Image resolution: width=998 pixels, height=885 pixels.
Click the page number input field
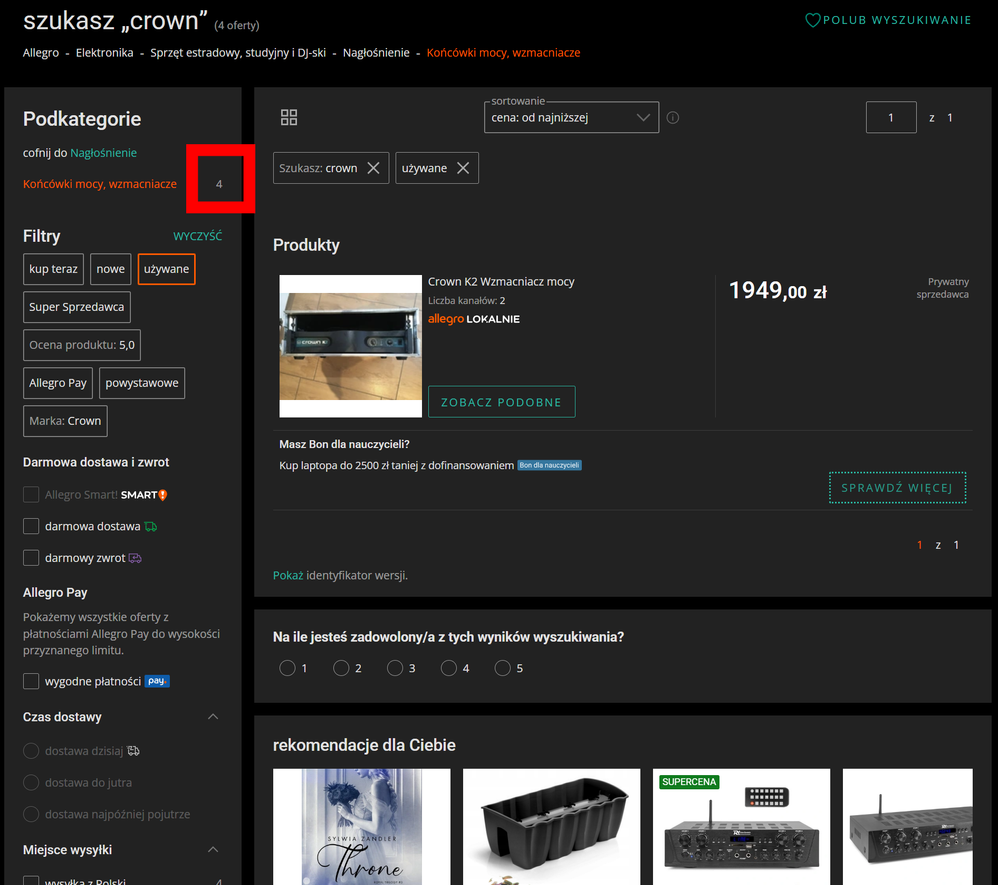tap(891, 118)
